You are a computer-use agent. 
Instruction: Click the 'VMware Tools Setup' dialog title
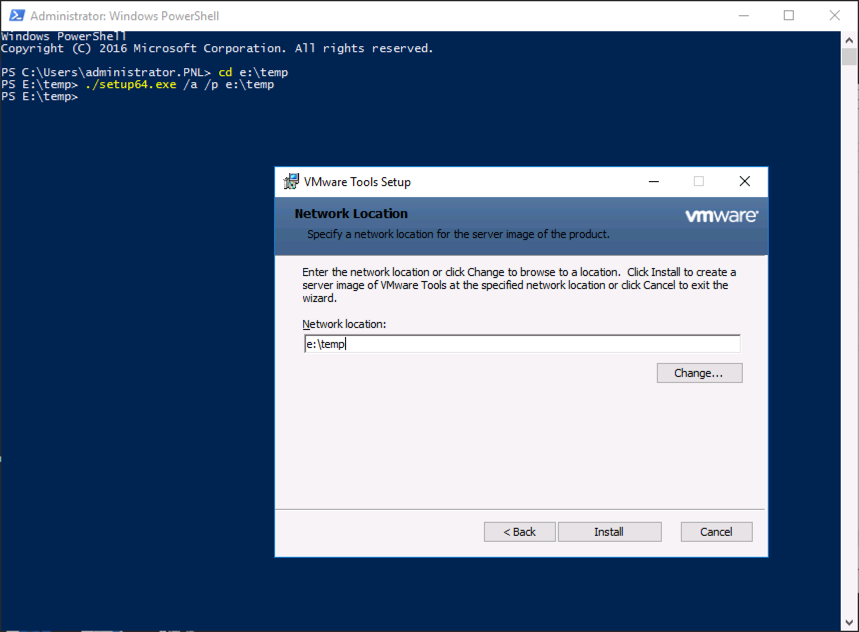357,182
